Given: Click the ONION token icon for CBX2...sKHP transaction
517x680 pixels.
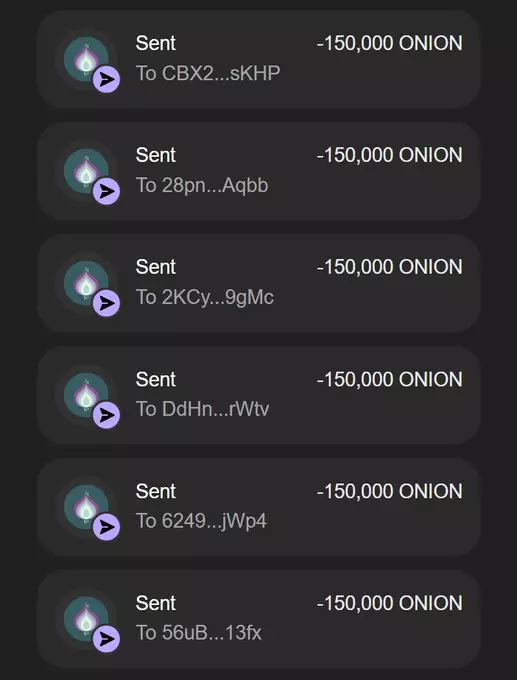Looking at the screenshot, I should pyautogui.click(x=86, y=59).
